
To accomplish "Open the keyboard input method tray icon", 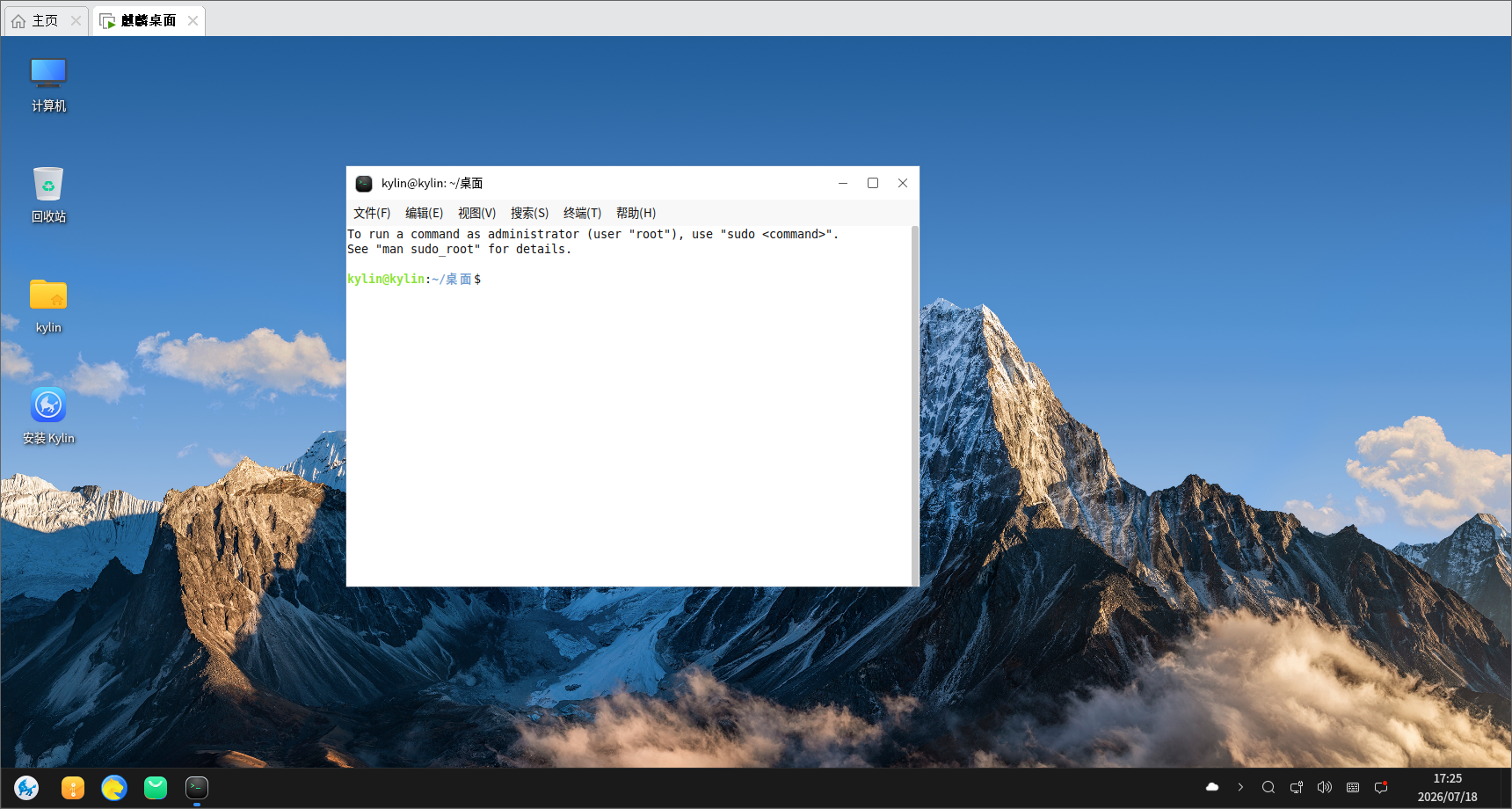I will 1353,787.
